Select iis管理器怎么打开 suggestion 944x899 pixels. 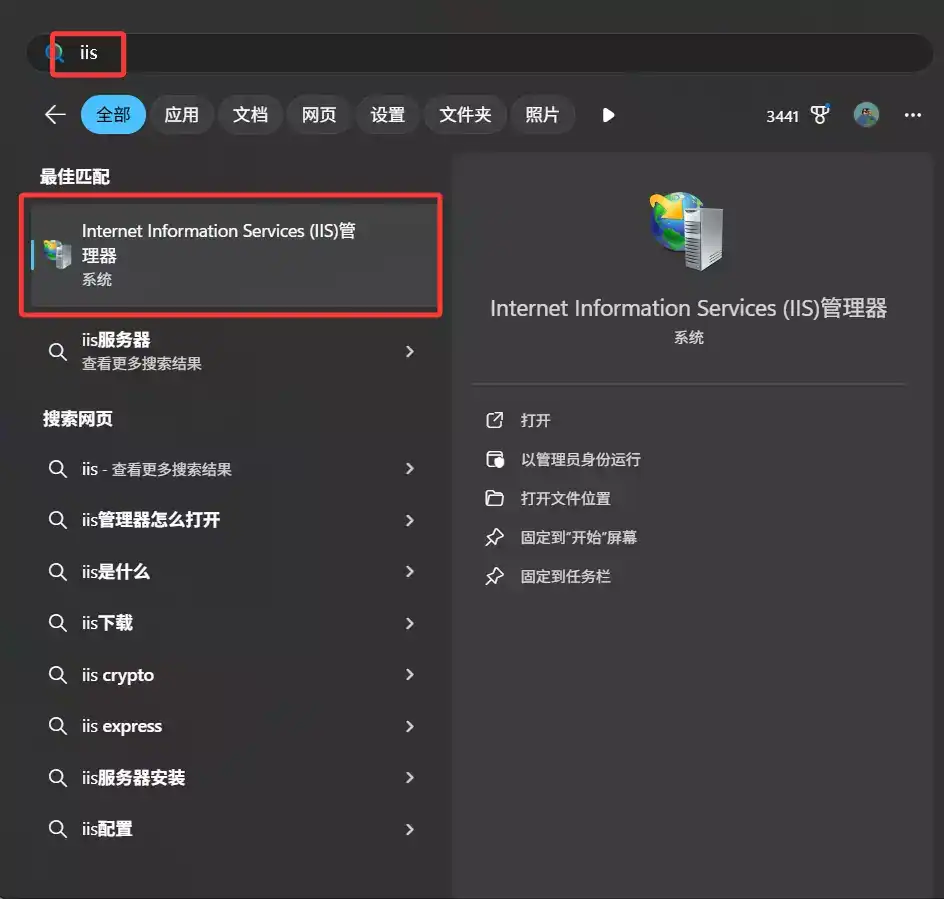[234, 520]
